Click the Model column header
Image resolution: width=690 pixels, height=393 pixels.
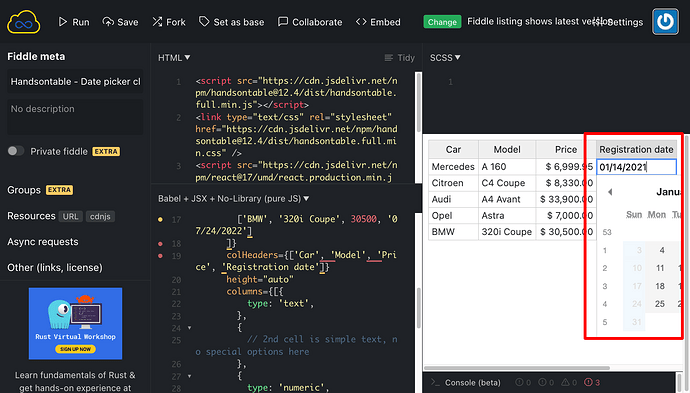pyautogui.click(x=507, y=150)
